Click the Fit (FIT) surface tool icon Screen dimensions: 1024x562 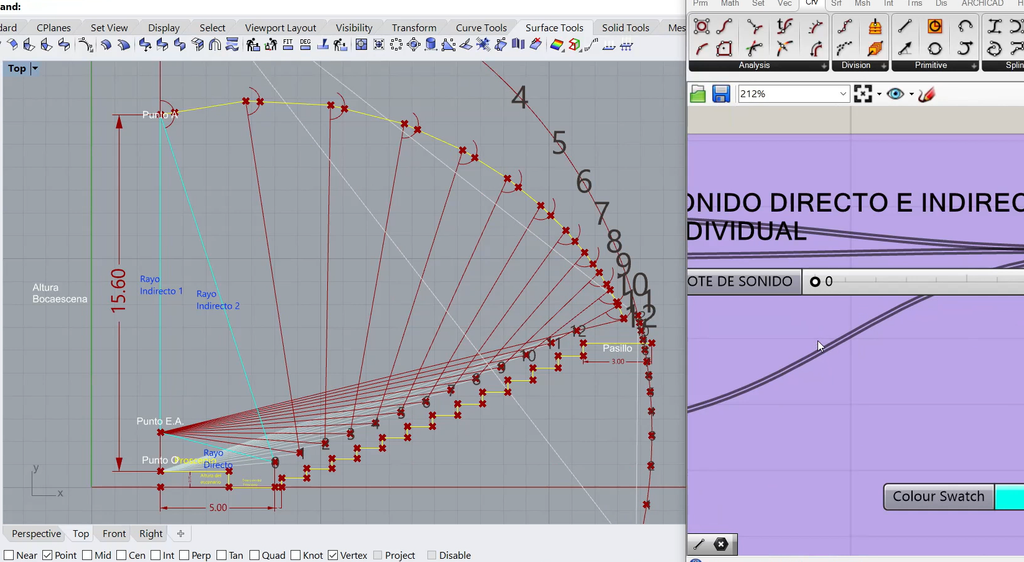287,45
